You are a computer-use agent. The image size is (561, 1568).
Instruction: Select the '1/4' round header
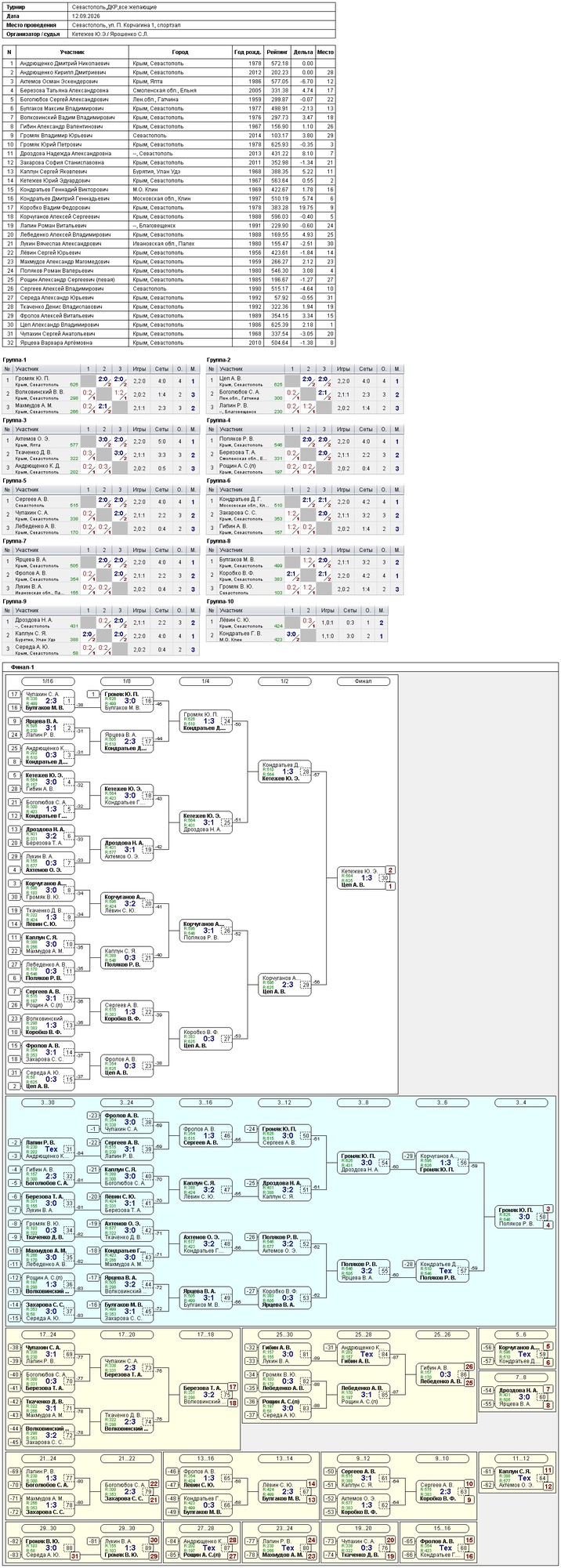tap(205, 681)
